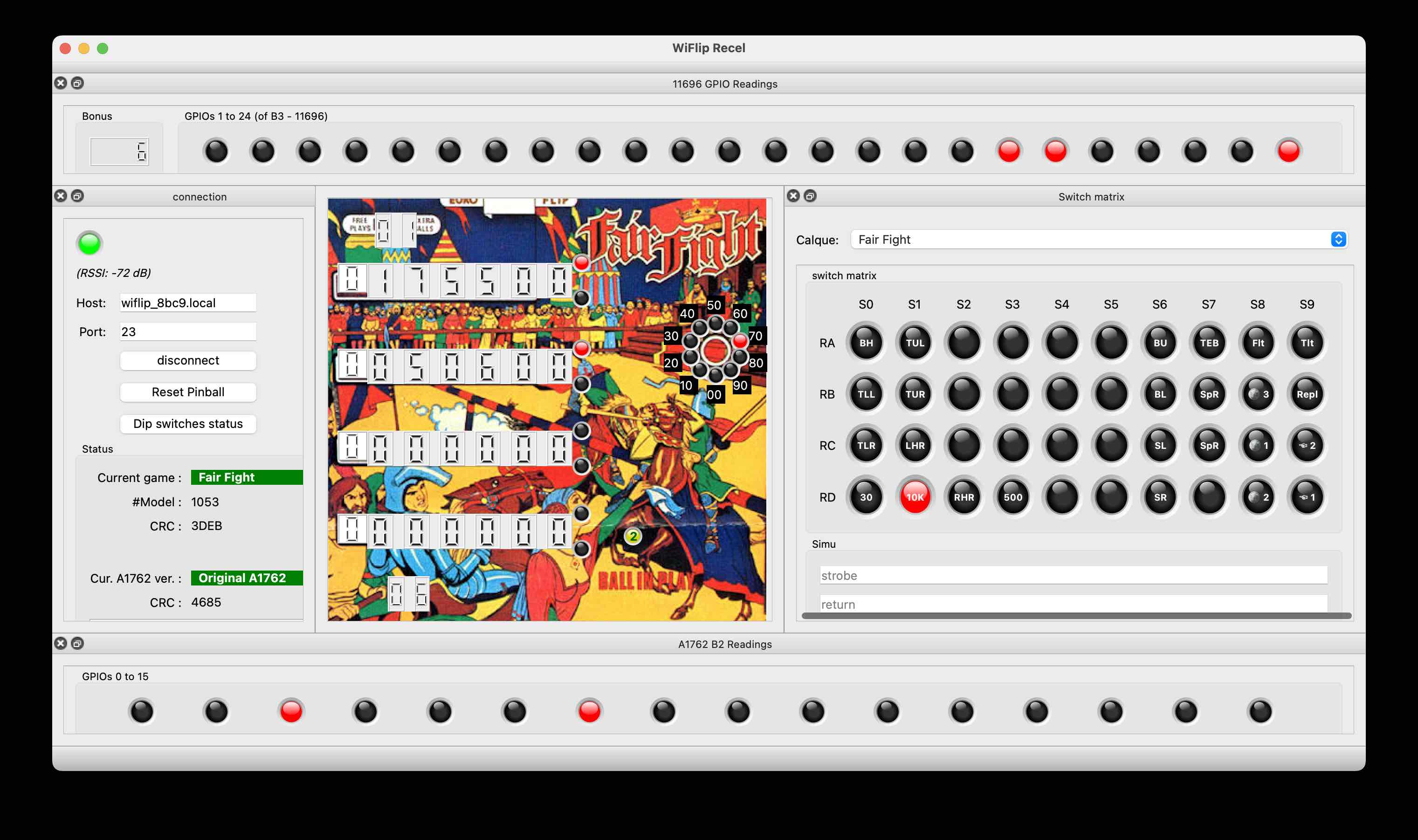Image resolution: width=1418 pixels, height=840 pixels.
Task: Float the Switch matrix dock panel
Action: (810, 196)
